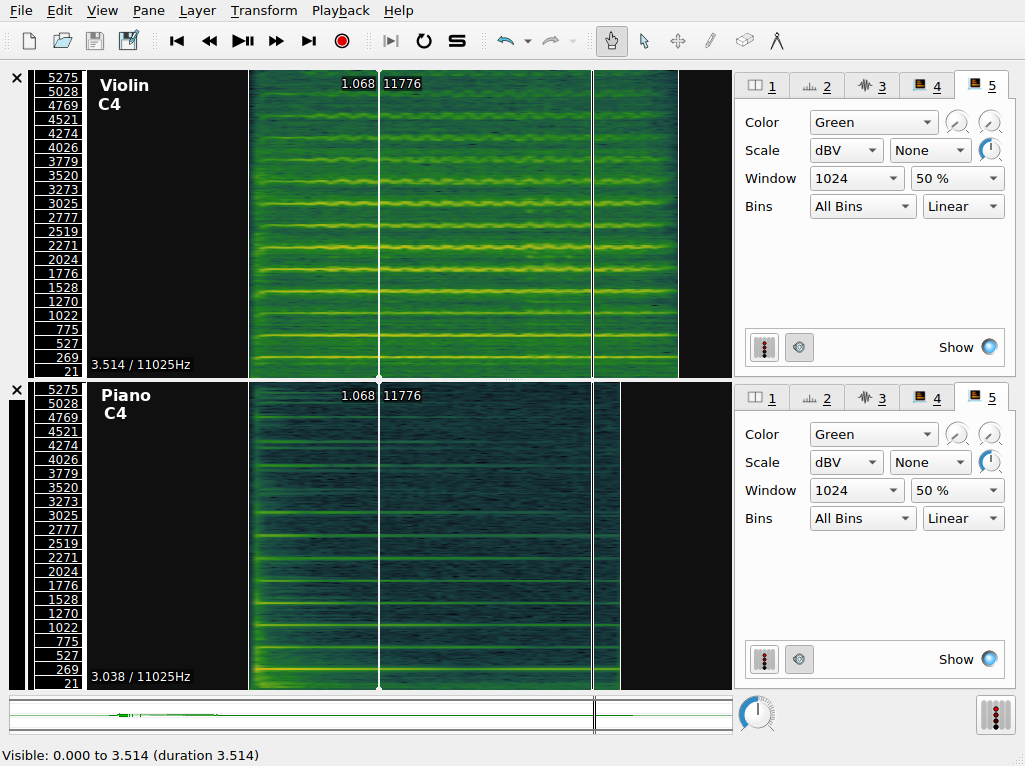
Task: Save session as with the pencil disk icon
Action: point(129,41)
